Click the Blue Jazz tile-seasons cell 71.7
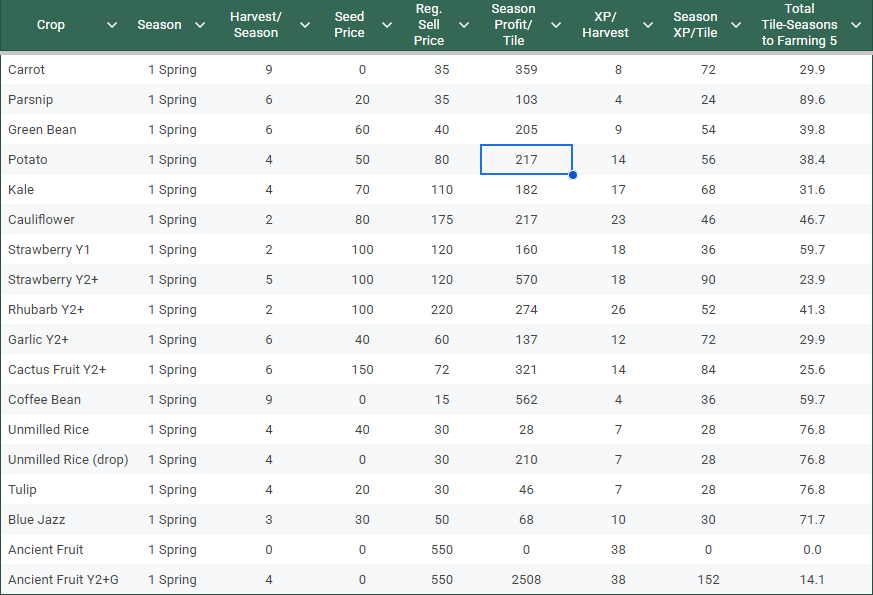Screen dimensions: 873x595 (813, 520)
